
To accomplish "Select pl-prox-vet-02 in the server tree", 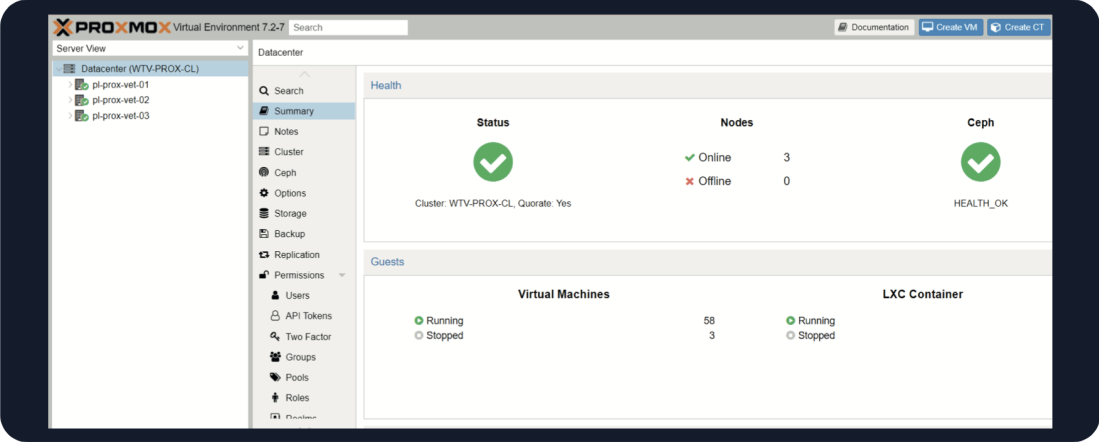I will pyautogui.click(x=151, y=100).
